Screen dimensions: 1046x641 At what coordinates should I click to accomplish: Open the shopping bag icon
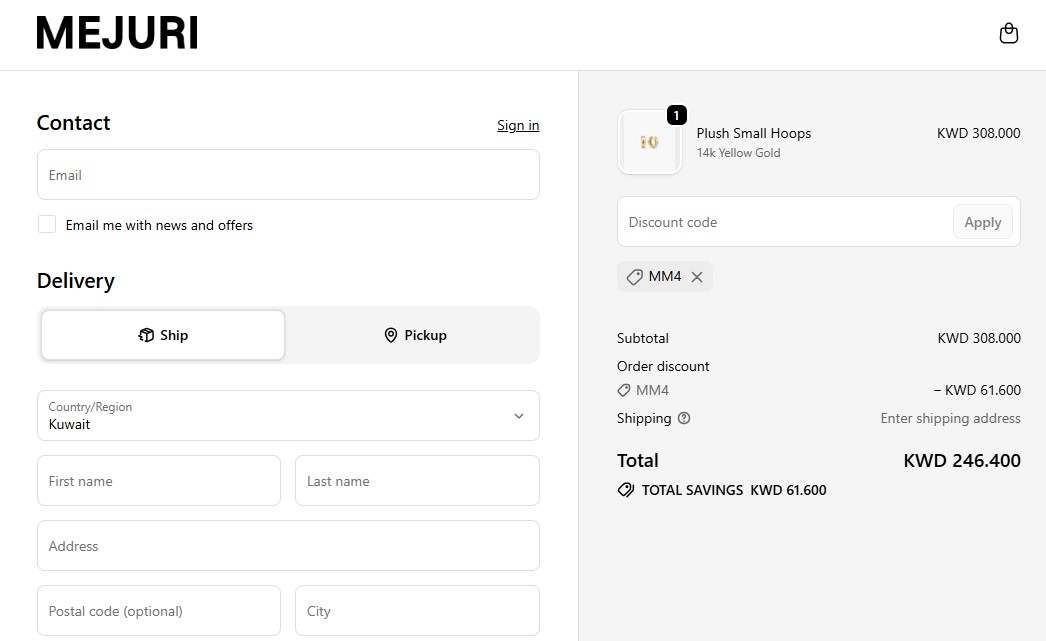(1008, 33)
